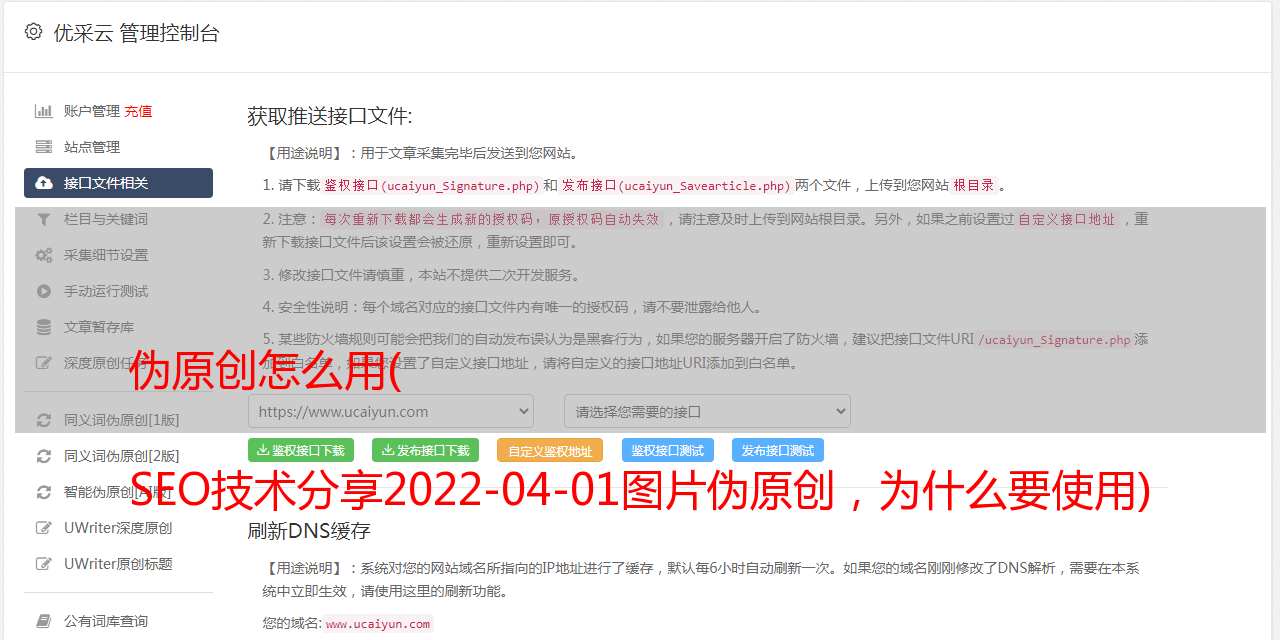Click the 刷新DNS缓存 heading
The width and height of the screenshot is (1280, 640).
[309, 530]
